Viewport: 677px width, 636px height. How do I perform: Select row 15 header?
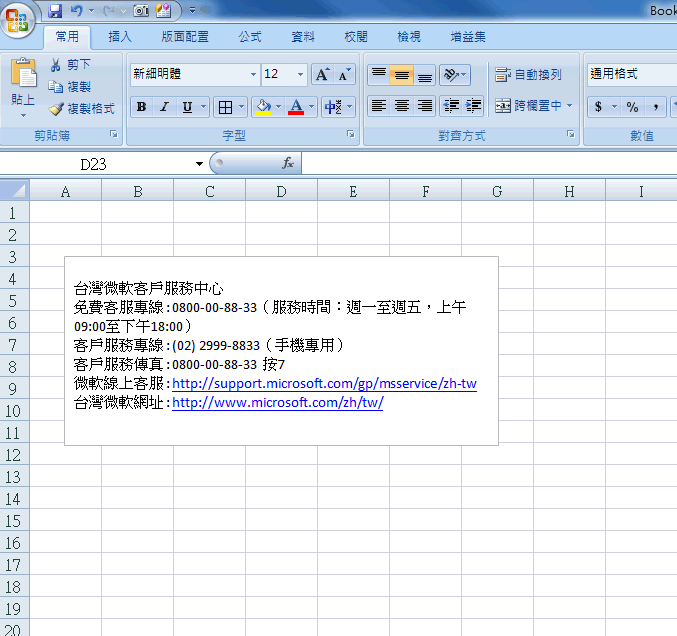[14, 521]
